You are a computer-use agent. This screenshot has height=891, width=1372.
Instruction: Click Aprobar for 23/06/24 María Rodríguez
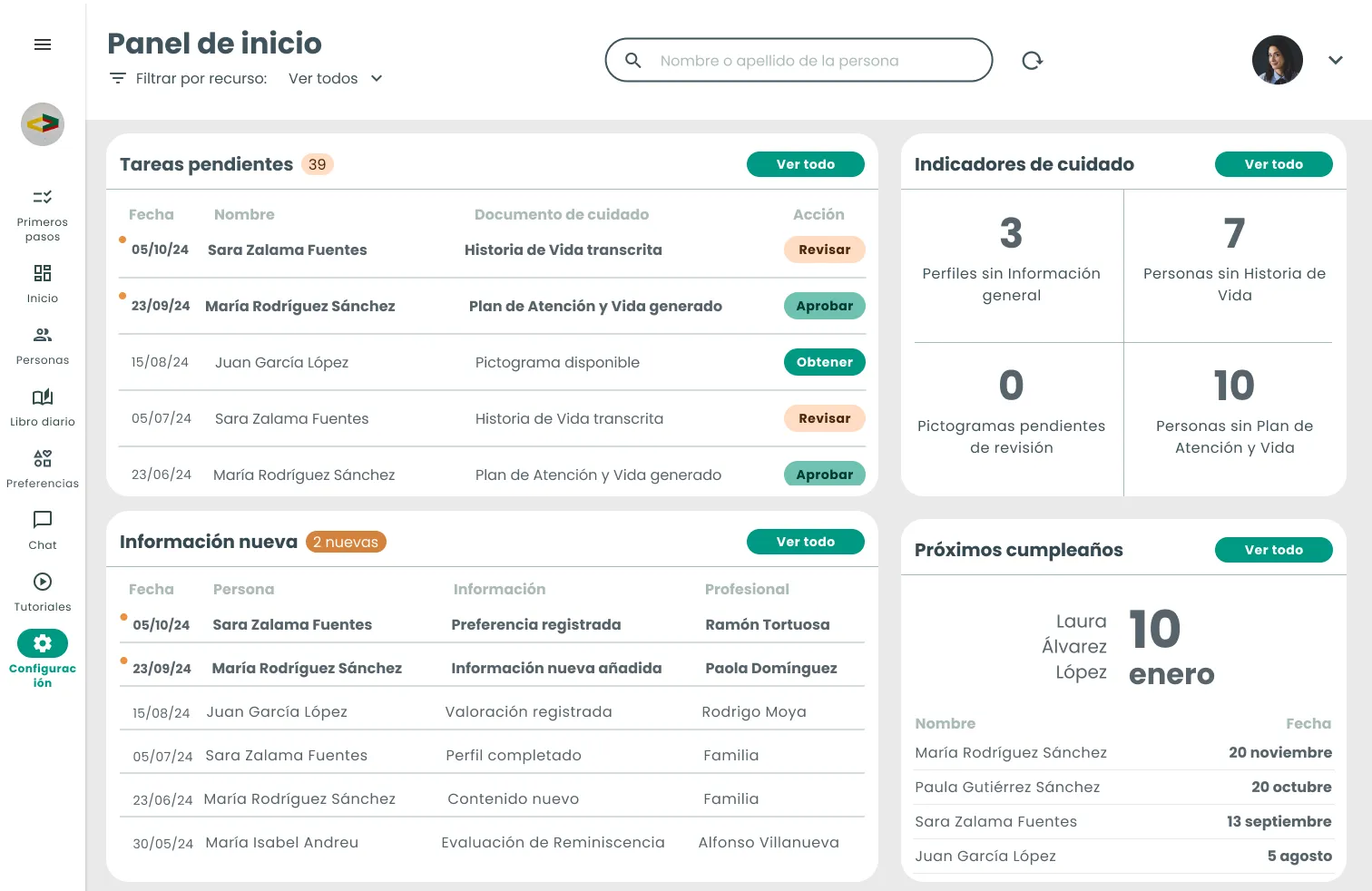(825, 474)
